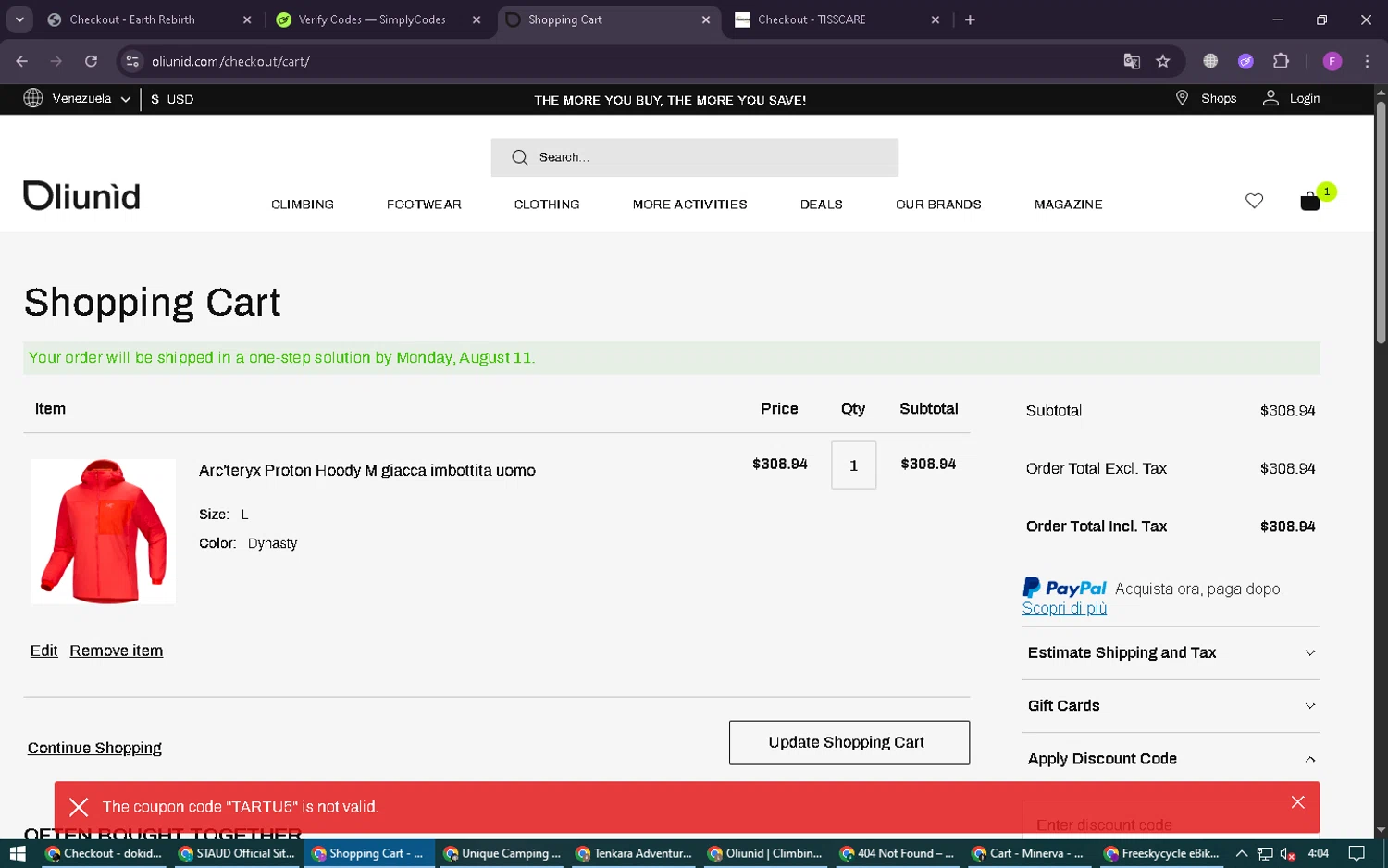Image resolution: width=1388 pixels, height=868 pixels.
Task: Open taskbar item STAUD Official Site
Action: point(236,853)
